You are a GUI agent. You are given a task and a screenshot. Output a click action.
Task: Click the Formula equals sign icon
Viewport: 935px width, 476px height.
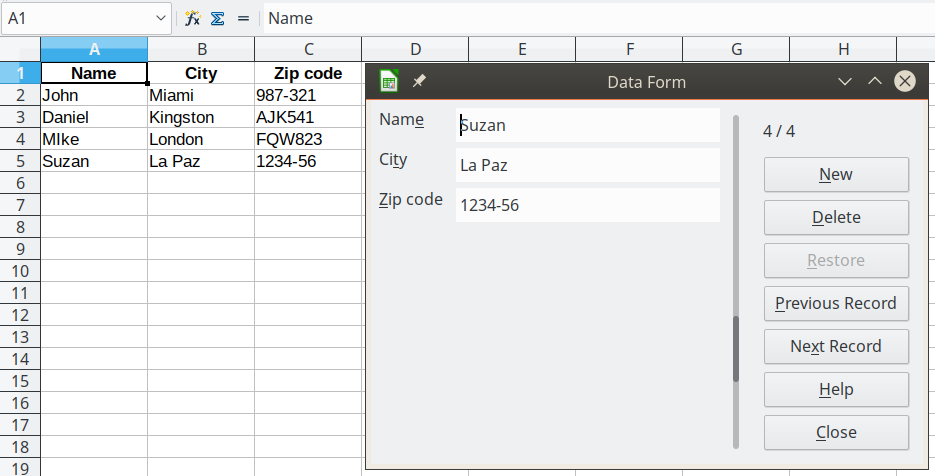[242, 18]
